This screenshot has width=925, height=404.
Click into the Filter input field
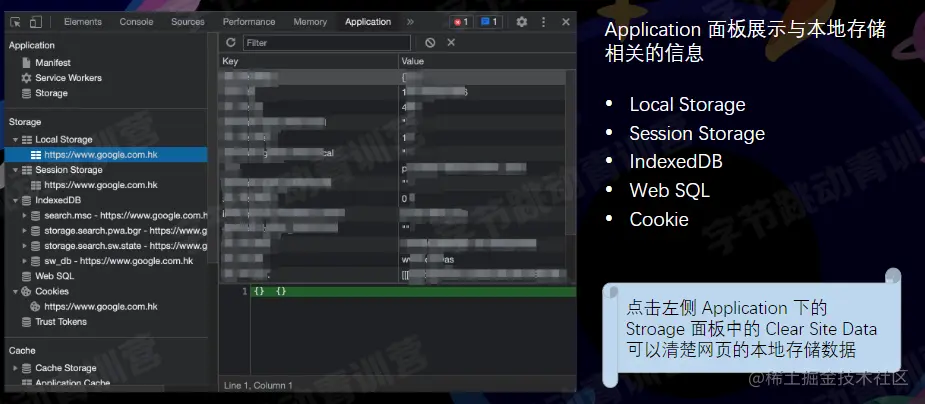327,42
